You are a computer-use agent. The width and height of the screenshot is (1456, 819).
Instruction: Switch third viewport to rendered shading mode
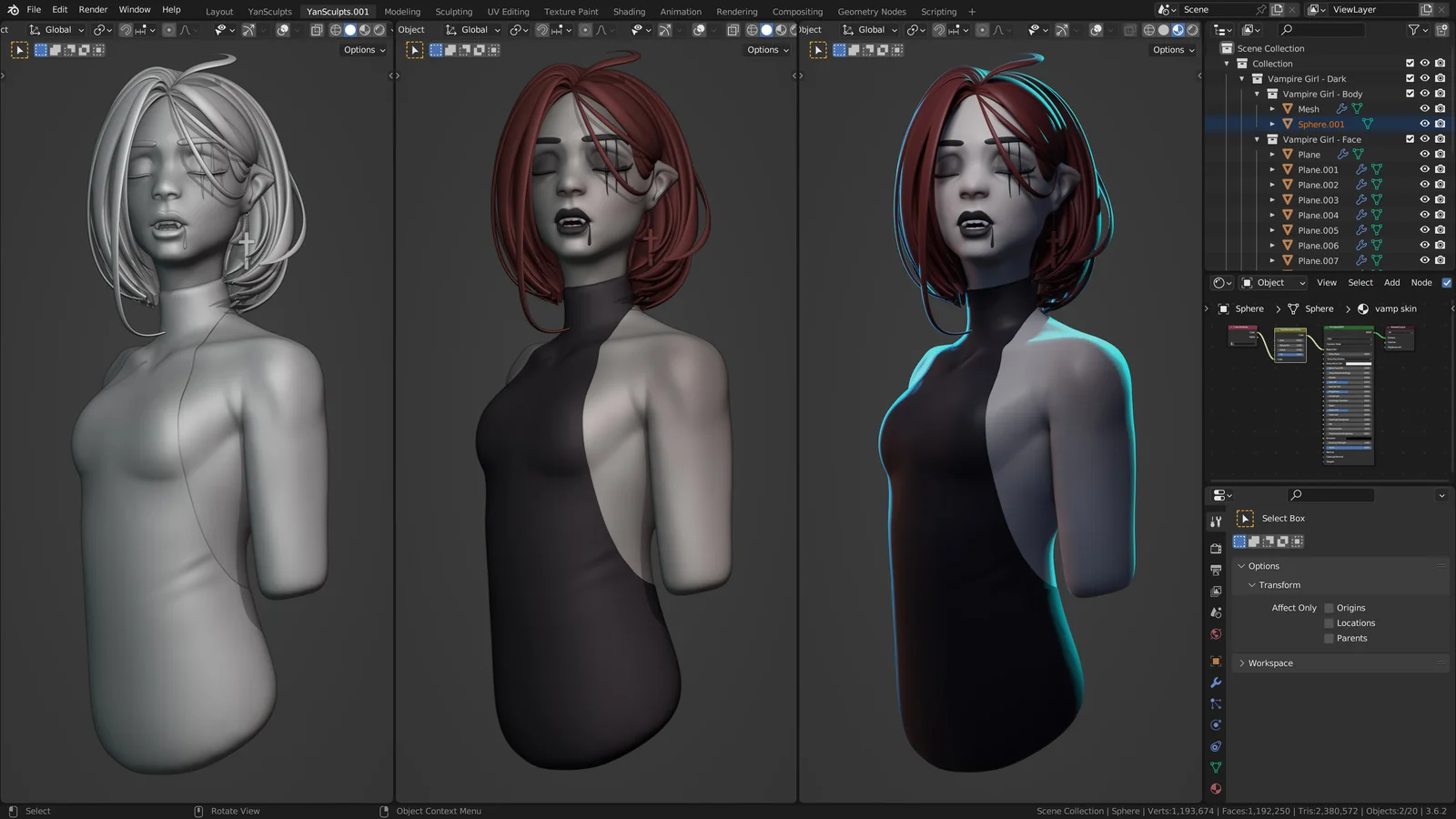pos(1192,30)
